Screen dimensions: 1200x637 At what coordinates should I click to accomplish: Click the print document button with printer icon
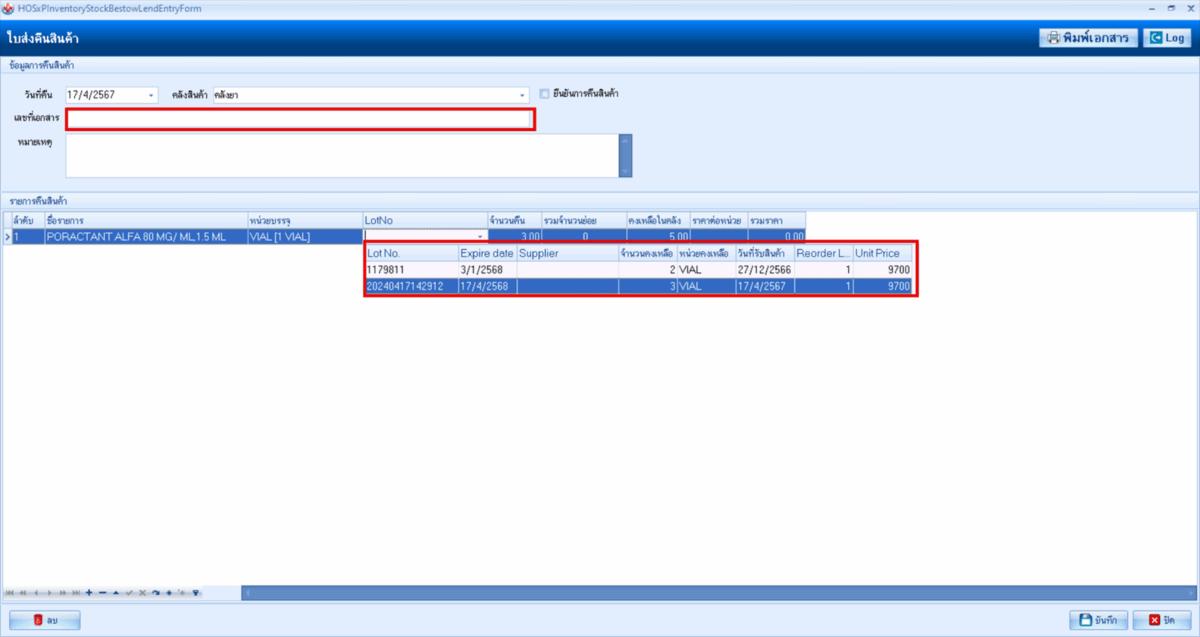click(1087, 38)
